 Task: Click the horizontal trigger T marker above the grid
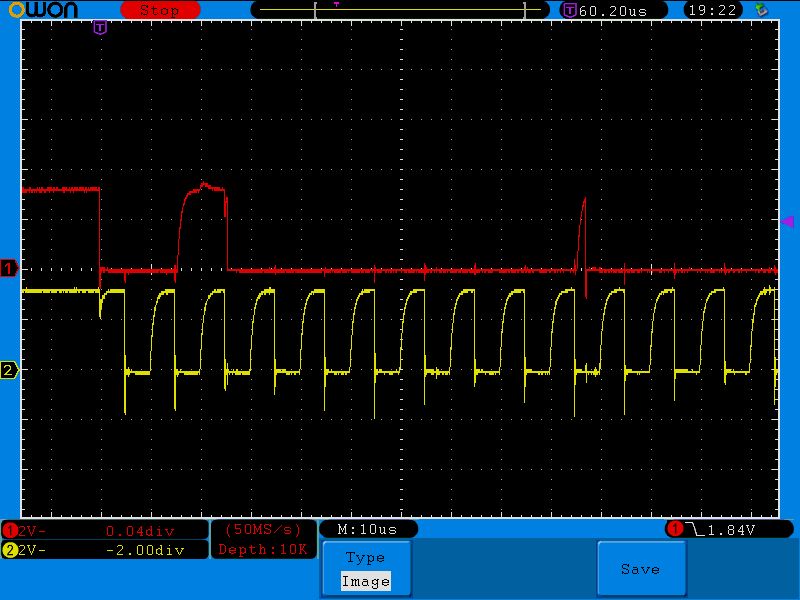100,27
